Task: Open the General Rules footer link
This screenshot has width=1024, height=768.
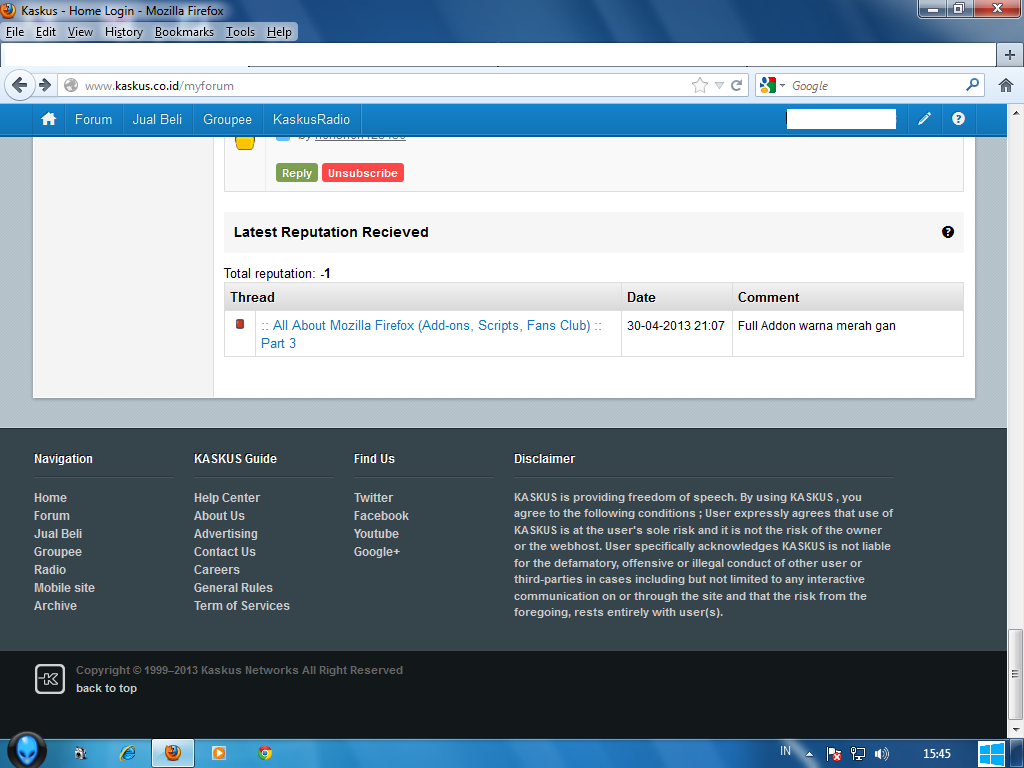Action: (x=233, y=588)
